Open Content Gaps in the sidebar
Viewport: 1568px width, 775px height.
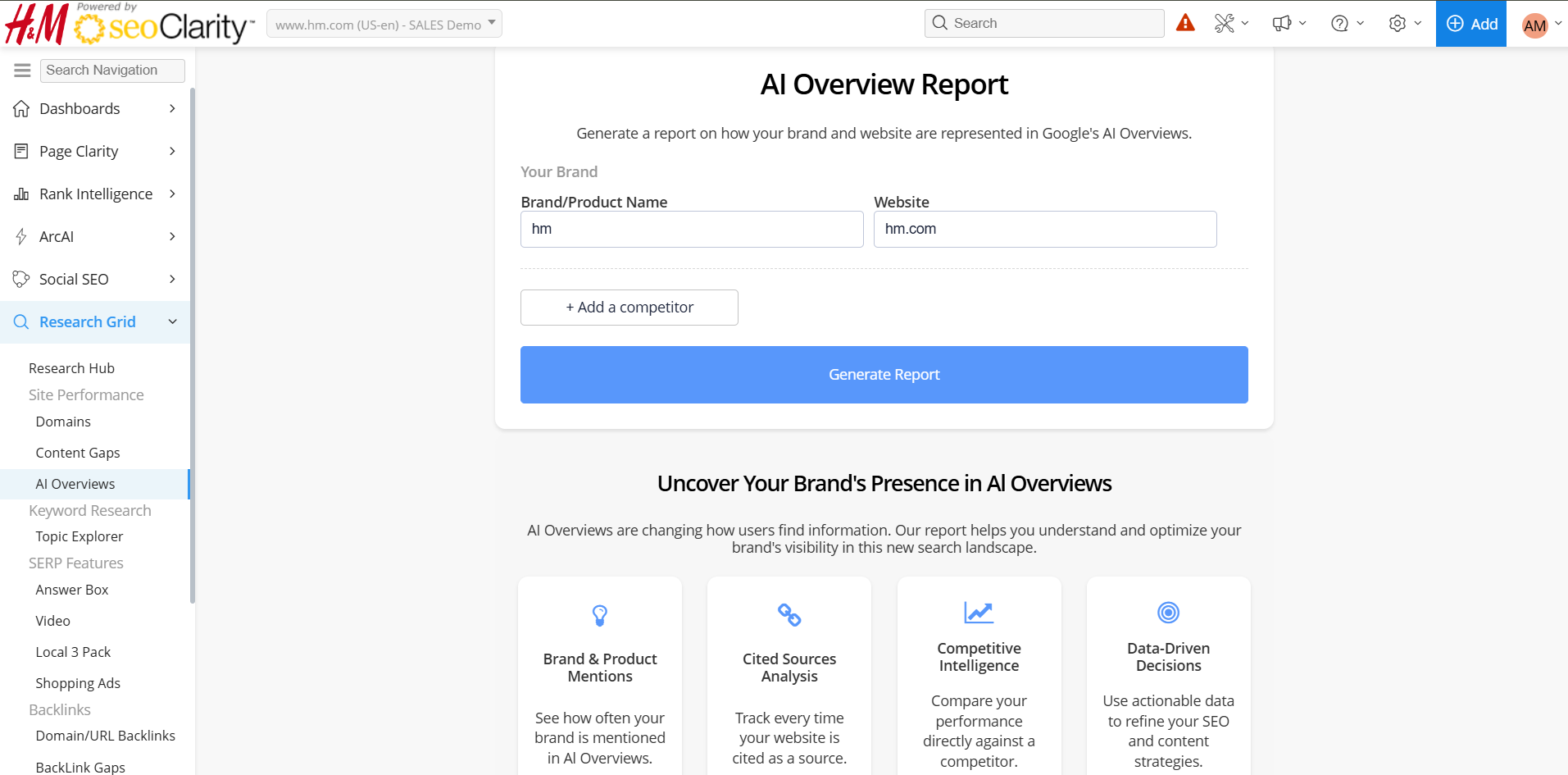point(78,453)
